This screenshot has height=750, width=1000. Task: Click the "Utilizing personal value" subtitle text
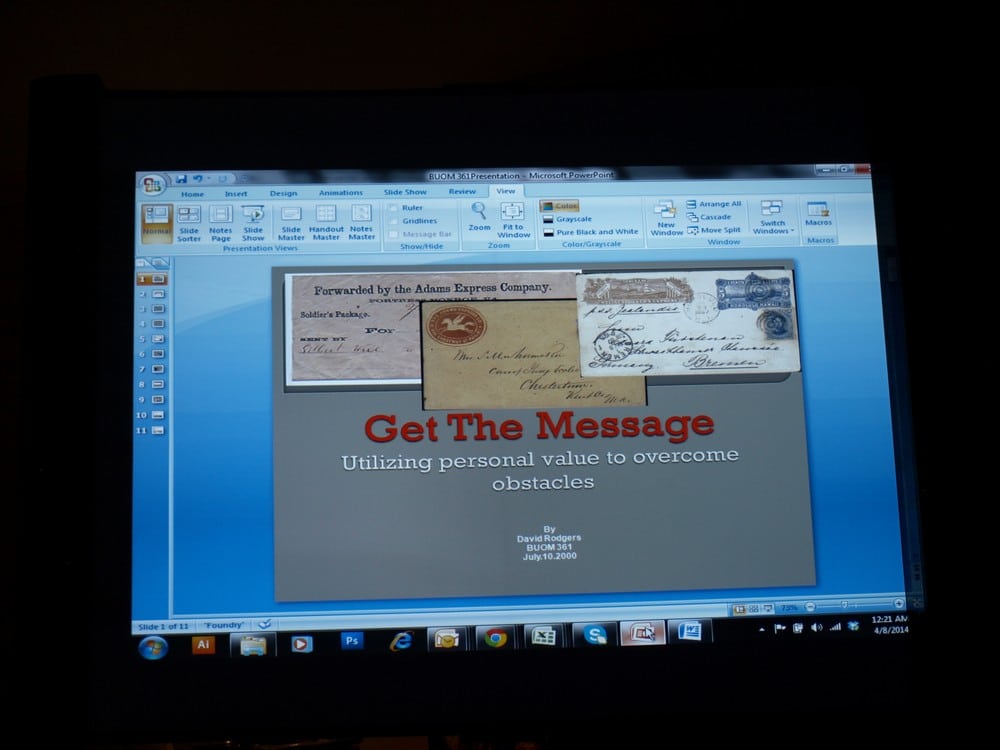click(541, 469)
